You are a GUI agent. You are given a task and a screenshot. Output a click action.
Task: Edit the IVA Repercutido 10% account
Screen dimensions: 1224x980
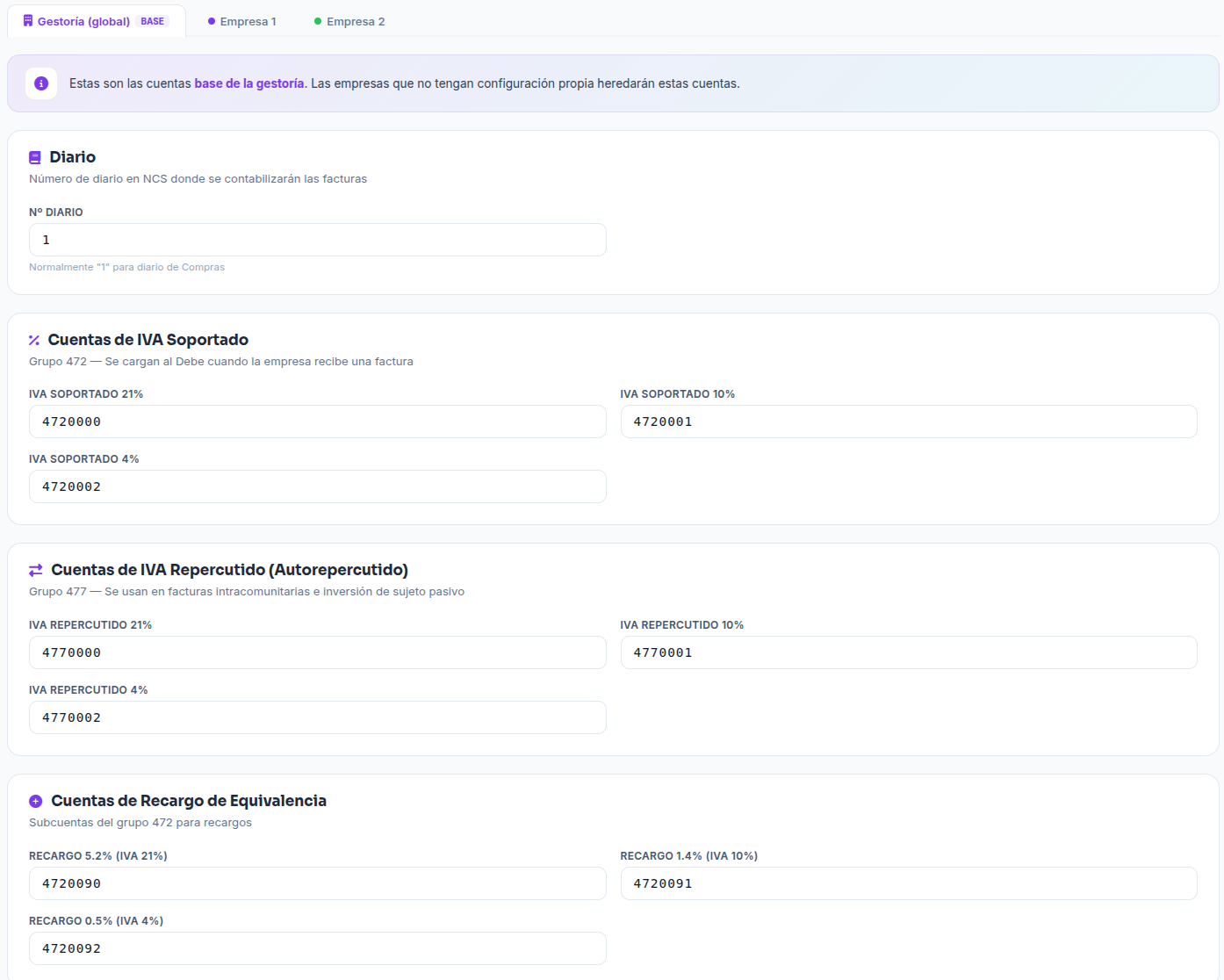coord(908,652)
